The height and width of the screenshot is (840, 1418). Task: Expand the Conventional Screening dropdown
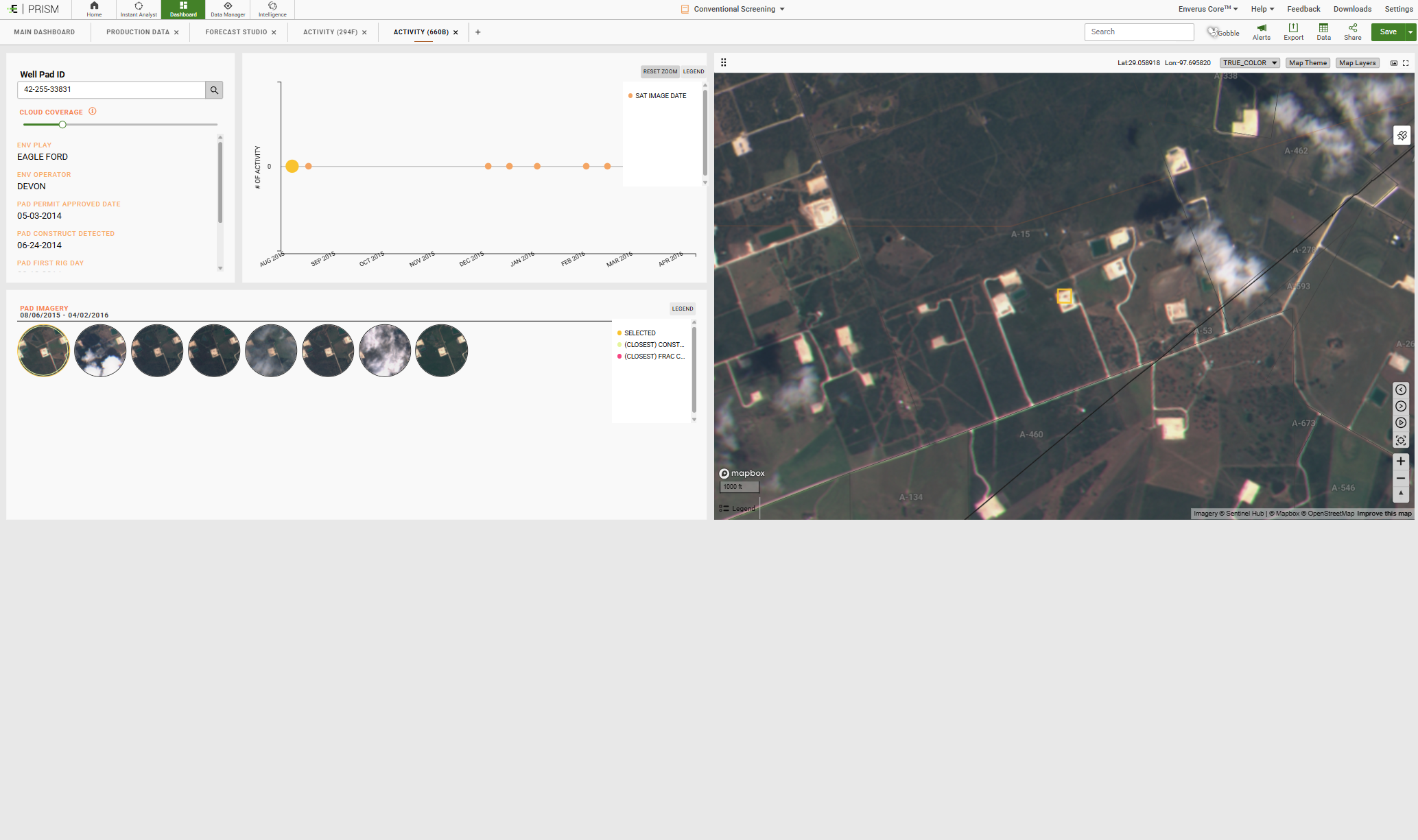click(x=782, y=10)
